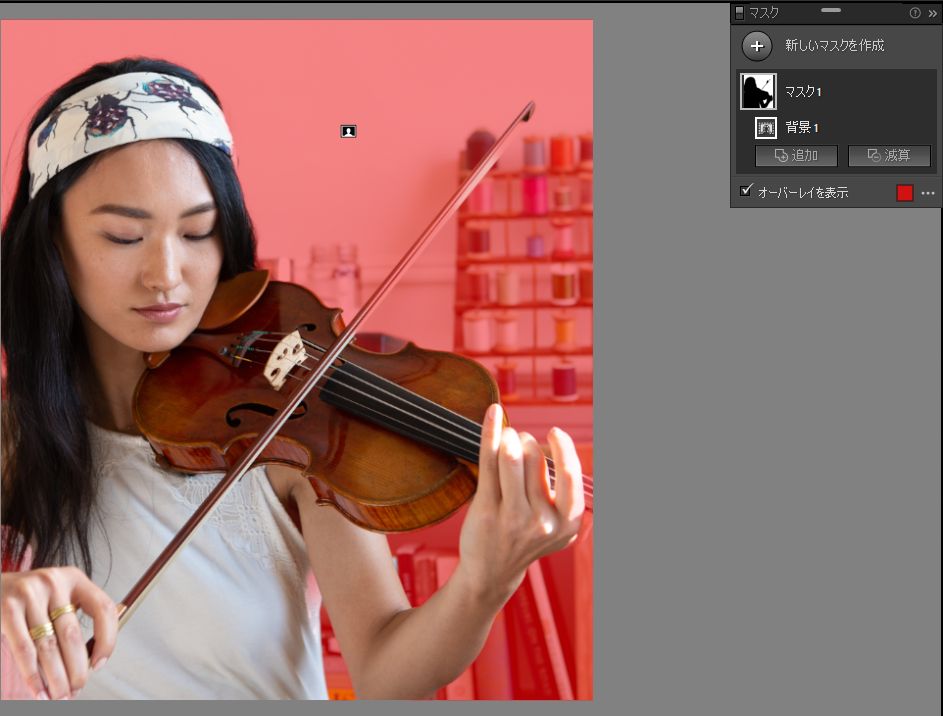This screenshot has width=943, height=716.
Task: Click the マスク1 name text
Action: 803,91
